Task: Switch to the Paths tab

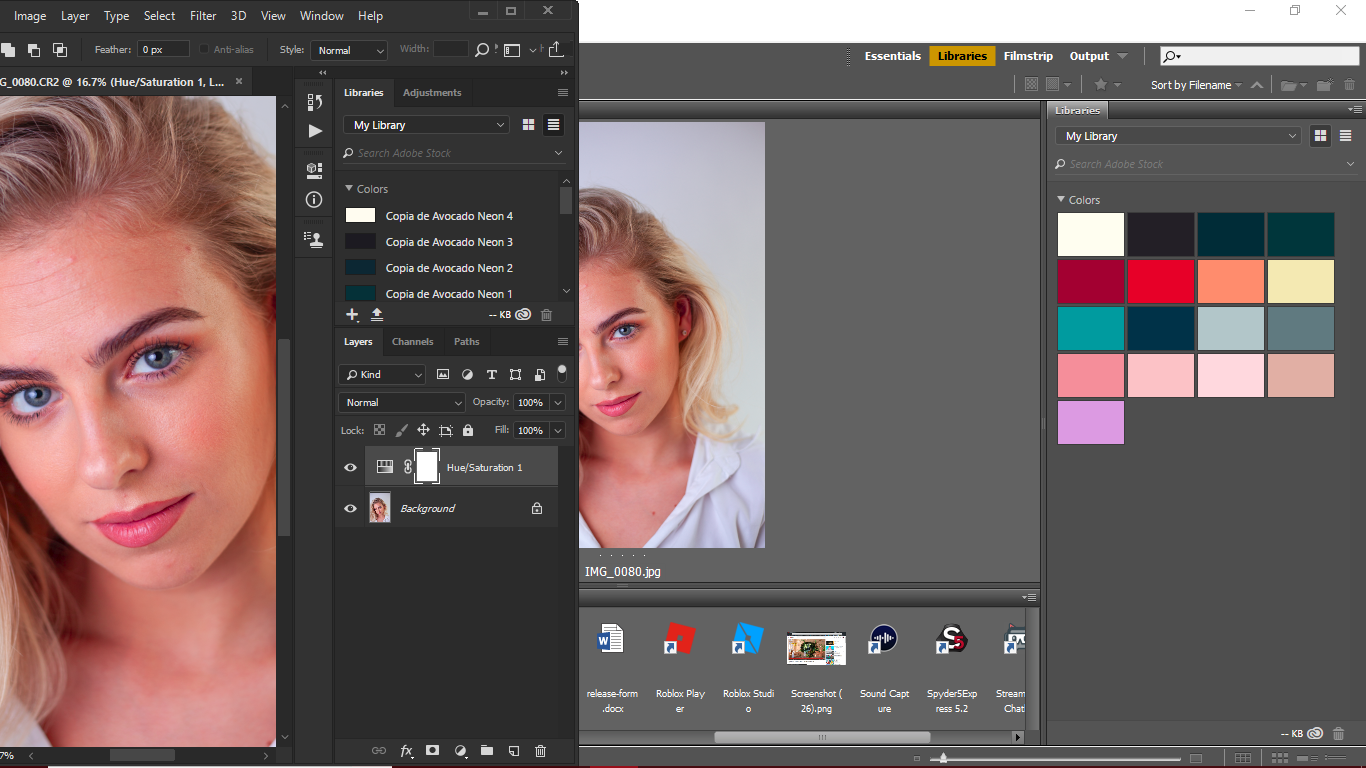Action: 466,341
